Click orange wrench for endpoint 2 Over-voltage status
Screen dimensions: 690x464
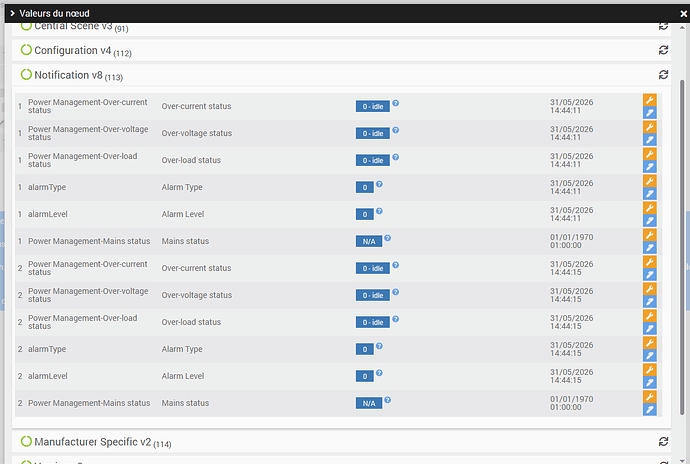(x=650, y=289)
